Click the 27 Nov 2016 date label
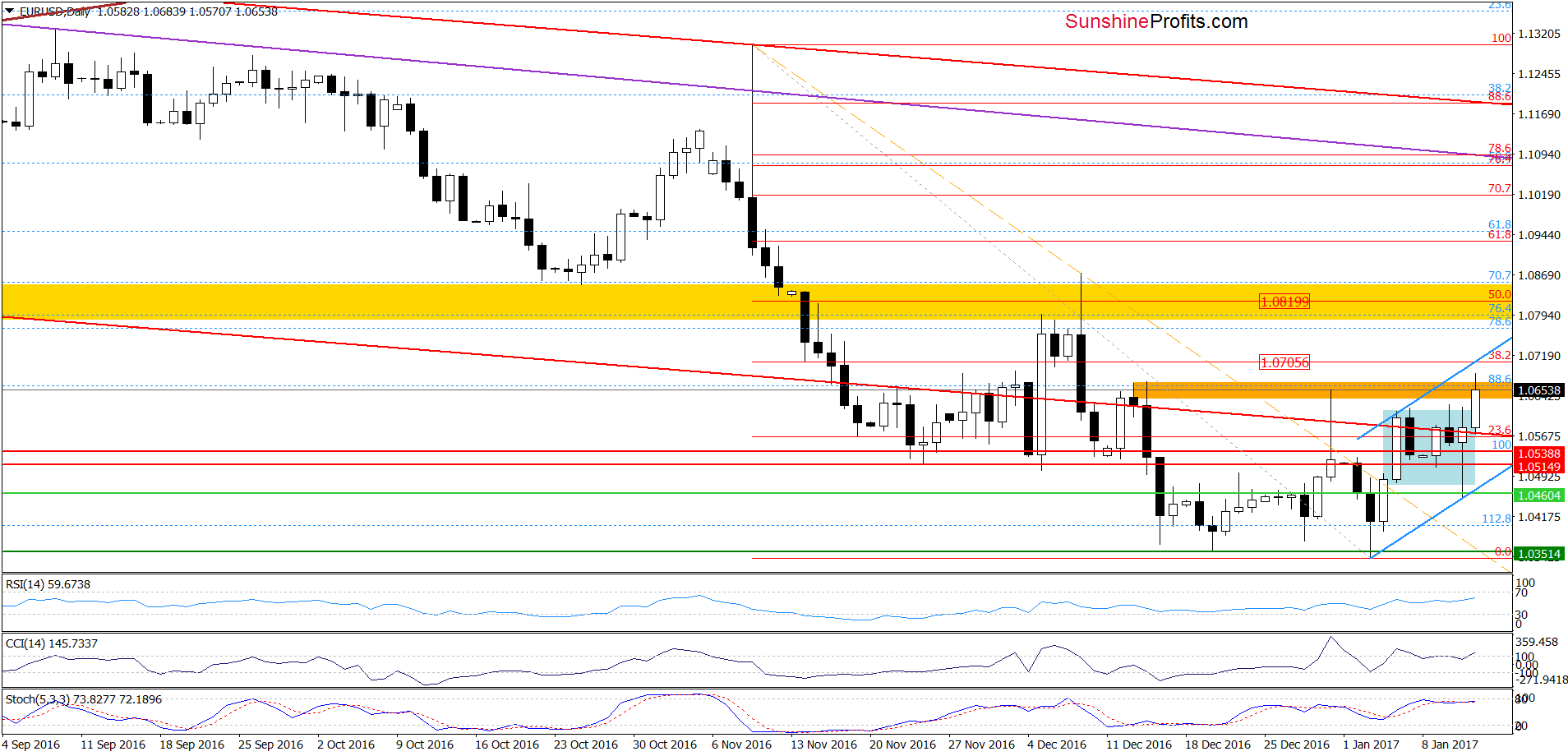Screen dimensions: 1568x756 pos(981,744)
